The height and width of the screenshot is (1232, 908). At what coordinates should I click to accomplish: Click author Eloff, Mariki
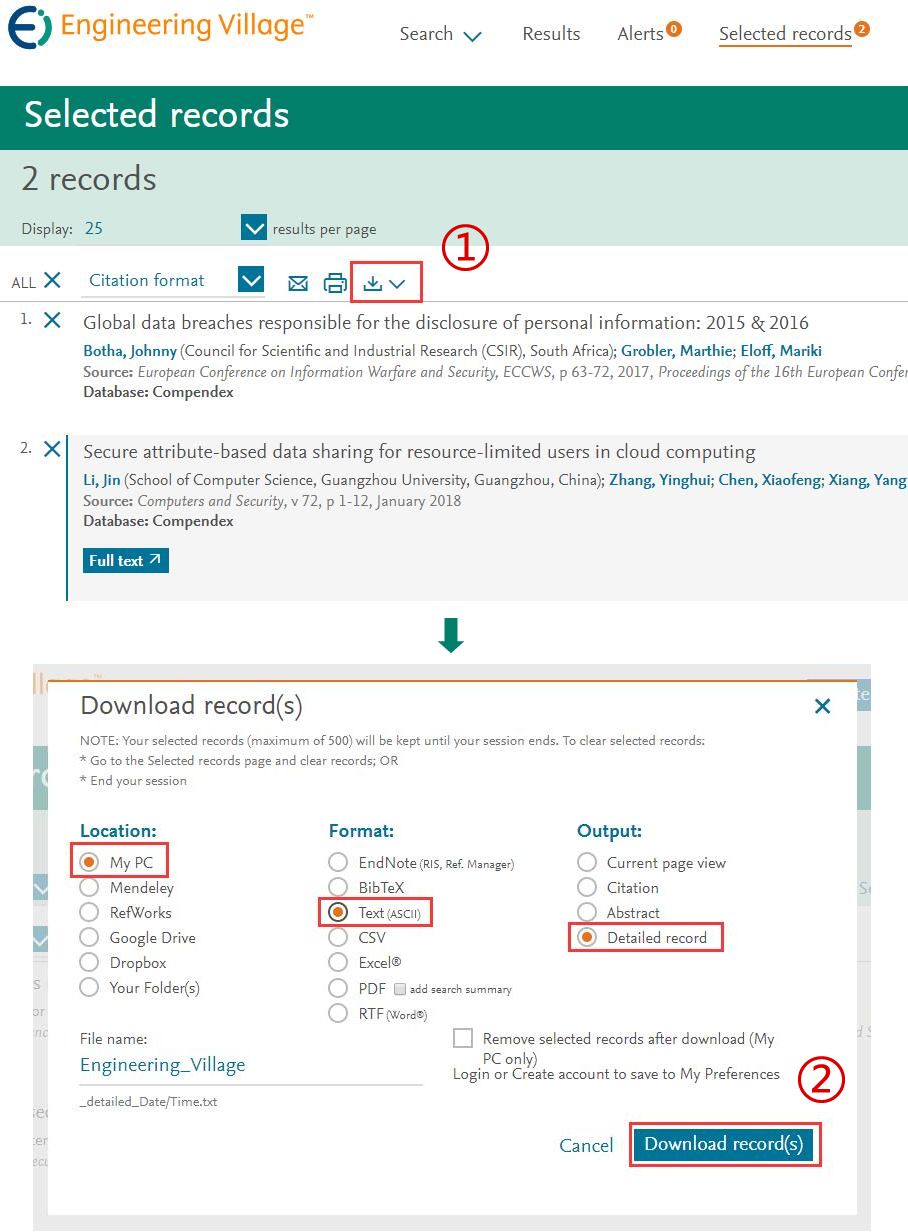[780, 351]
